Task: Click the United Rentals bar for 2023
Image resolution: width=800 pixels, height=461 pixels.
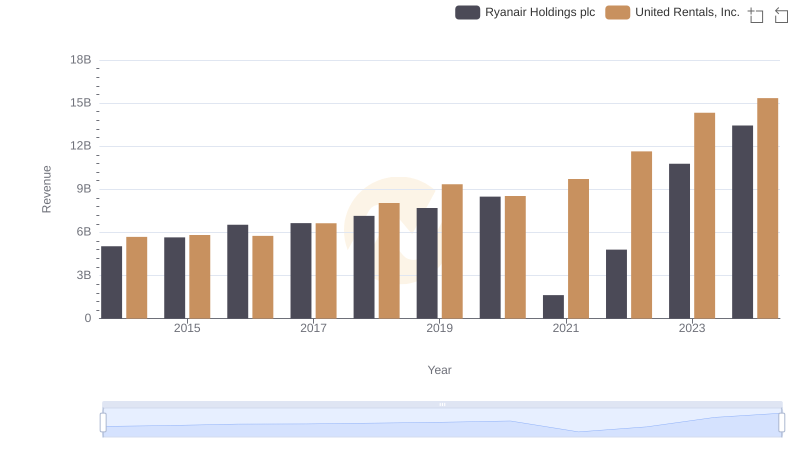Action: coord(705,215)
